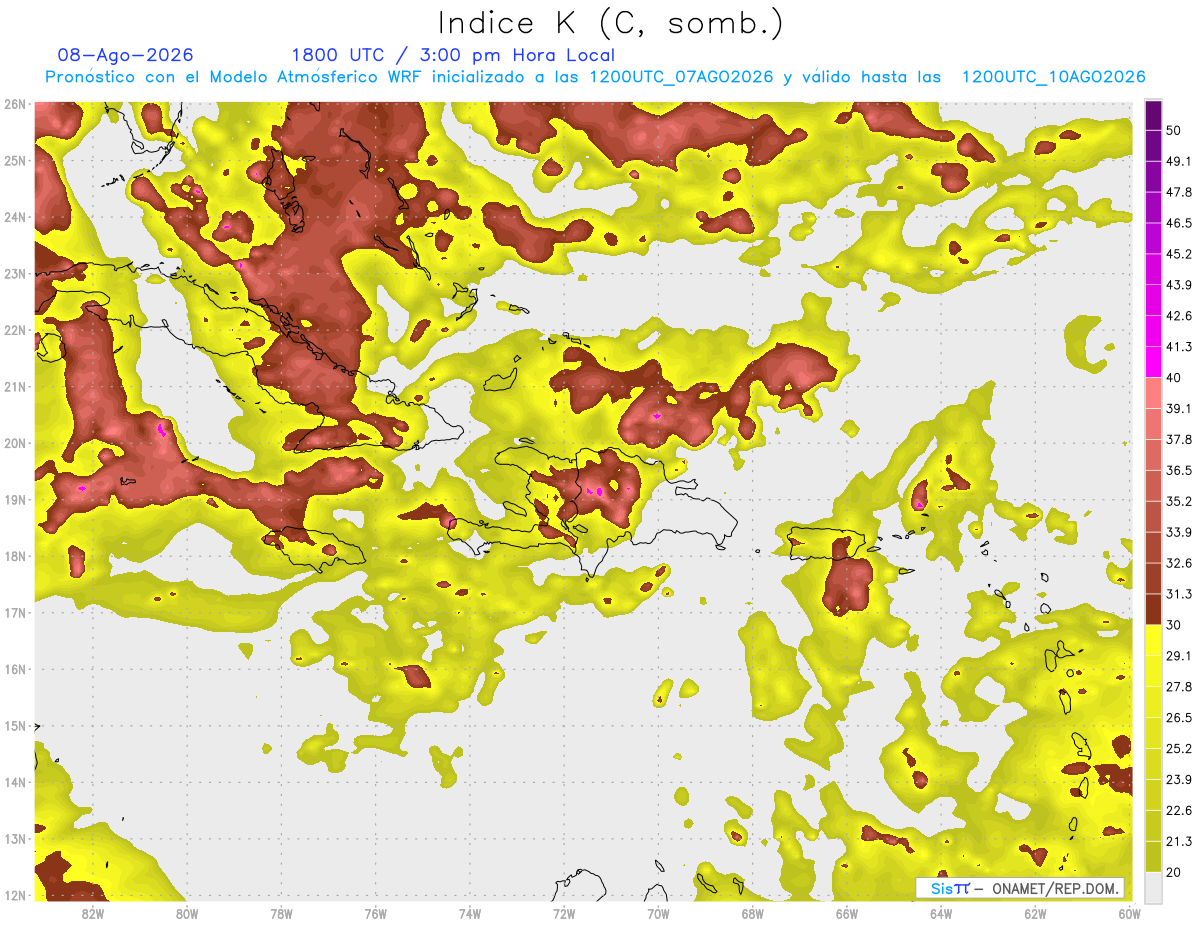
Task: Click longitude label 74W
Action: (470, 914)
